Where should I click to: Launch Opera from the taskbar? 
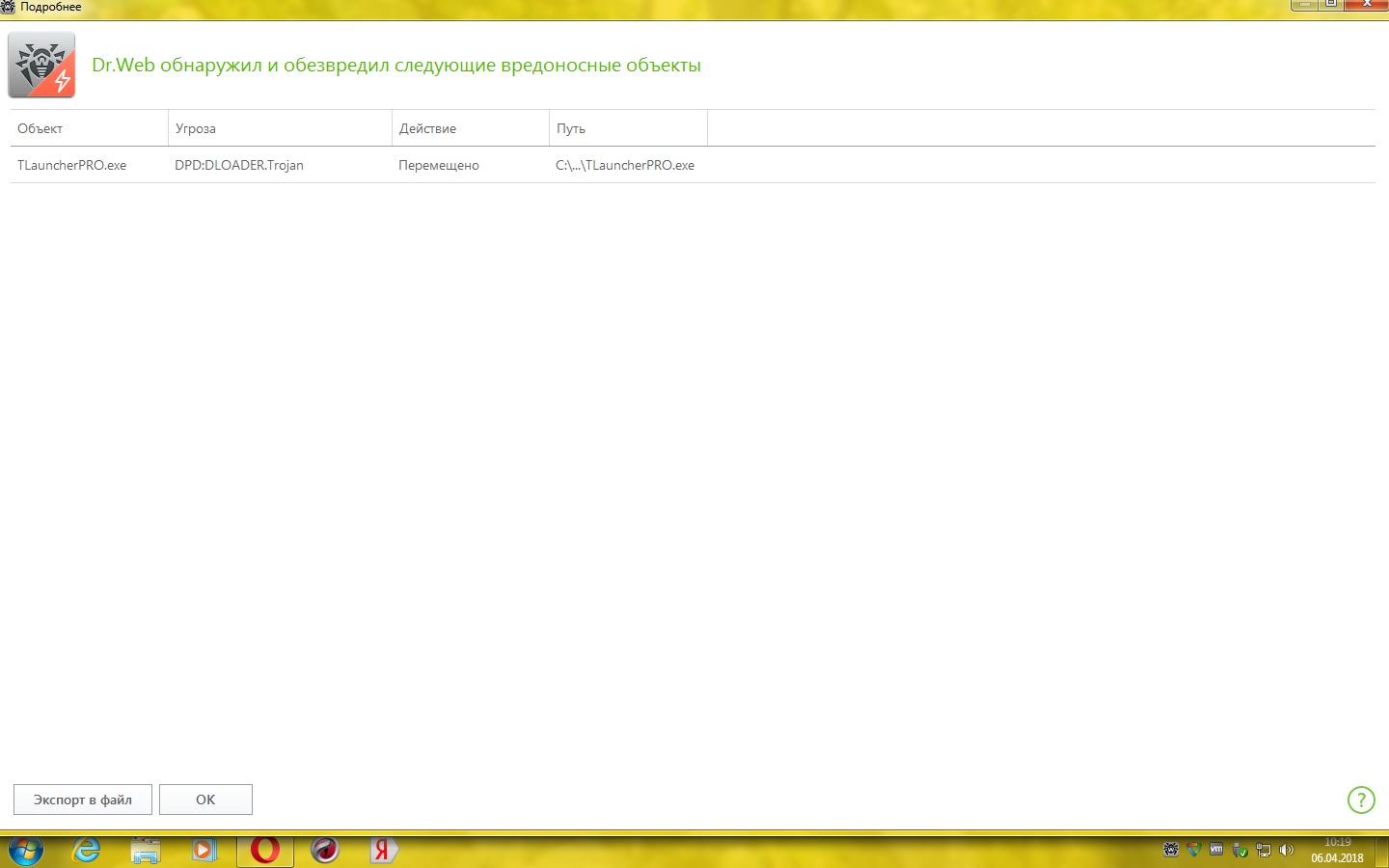265,850
